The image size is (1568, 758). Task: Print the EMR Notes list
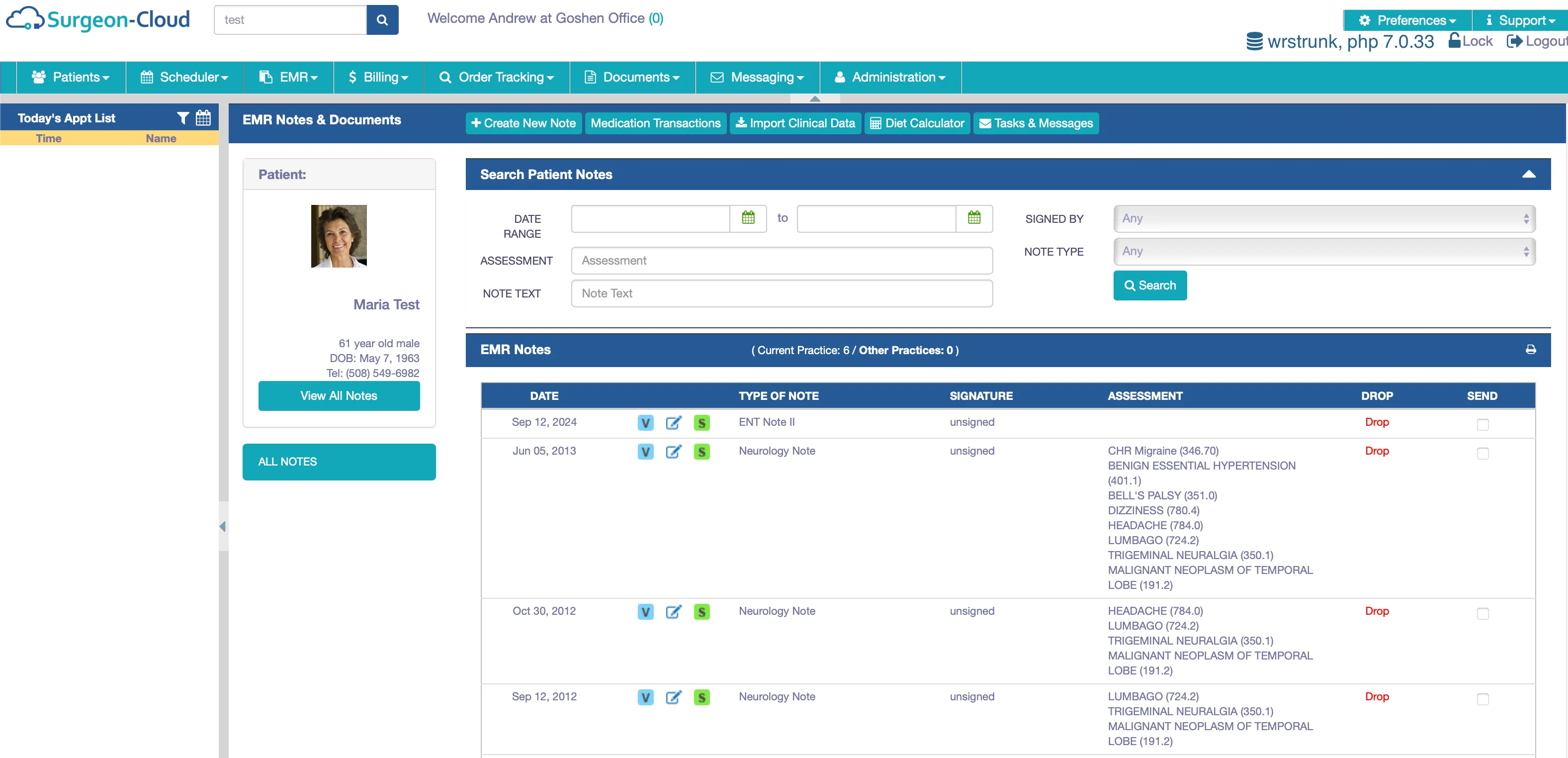(1532, 350)
